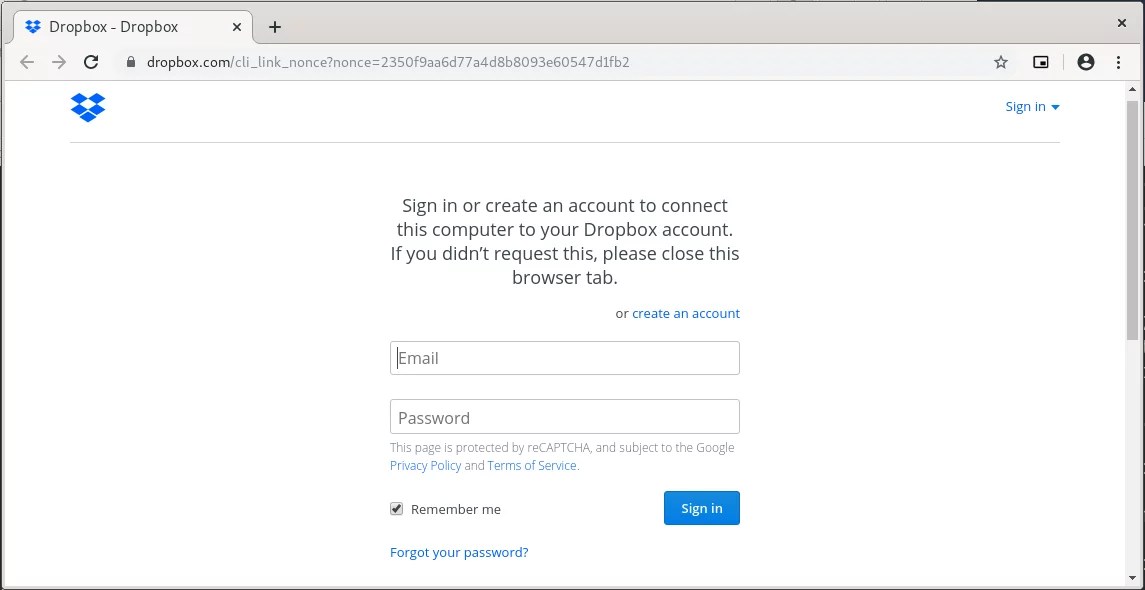This screenshot has height=590, width=1145.
Task: Click Forgot your password link
Action: pos(459,552)
